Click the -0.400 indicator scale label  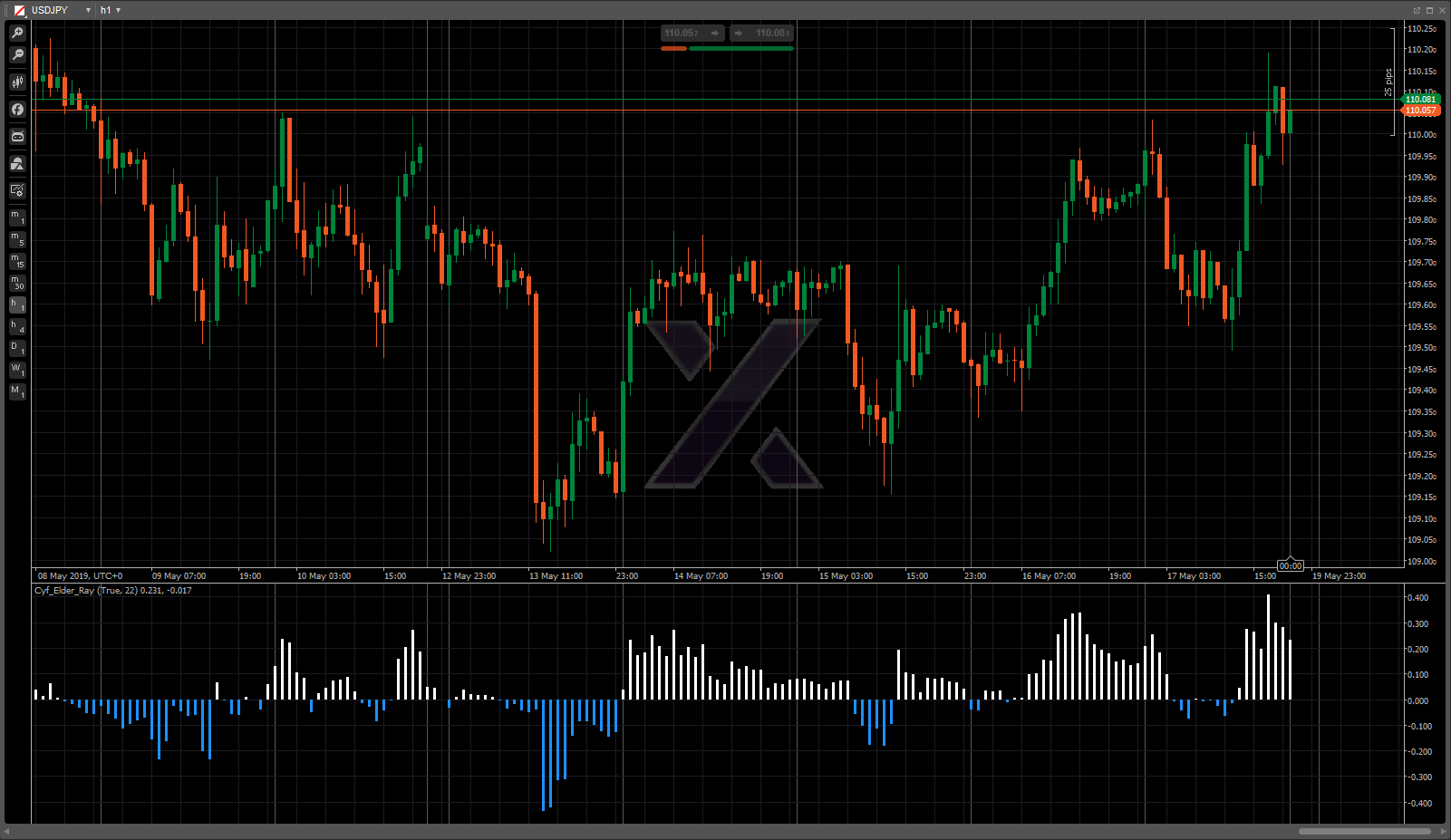[1417, 804]
